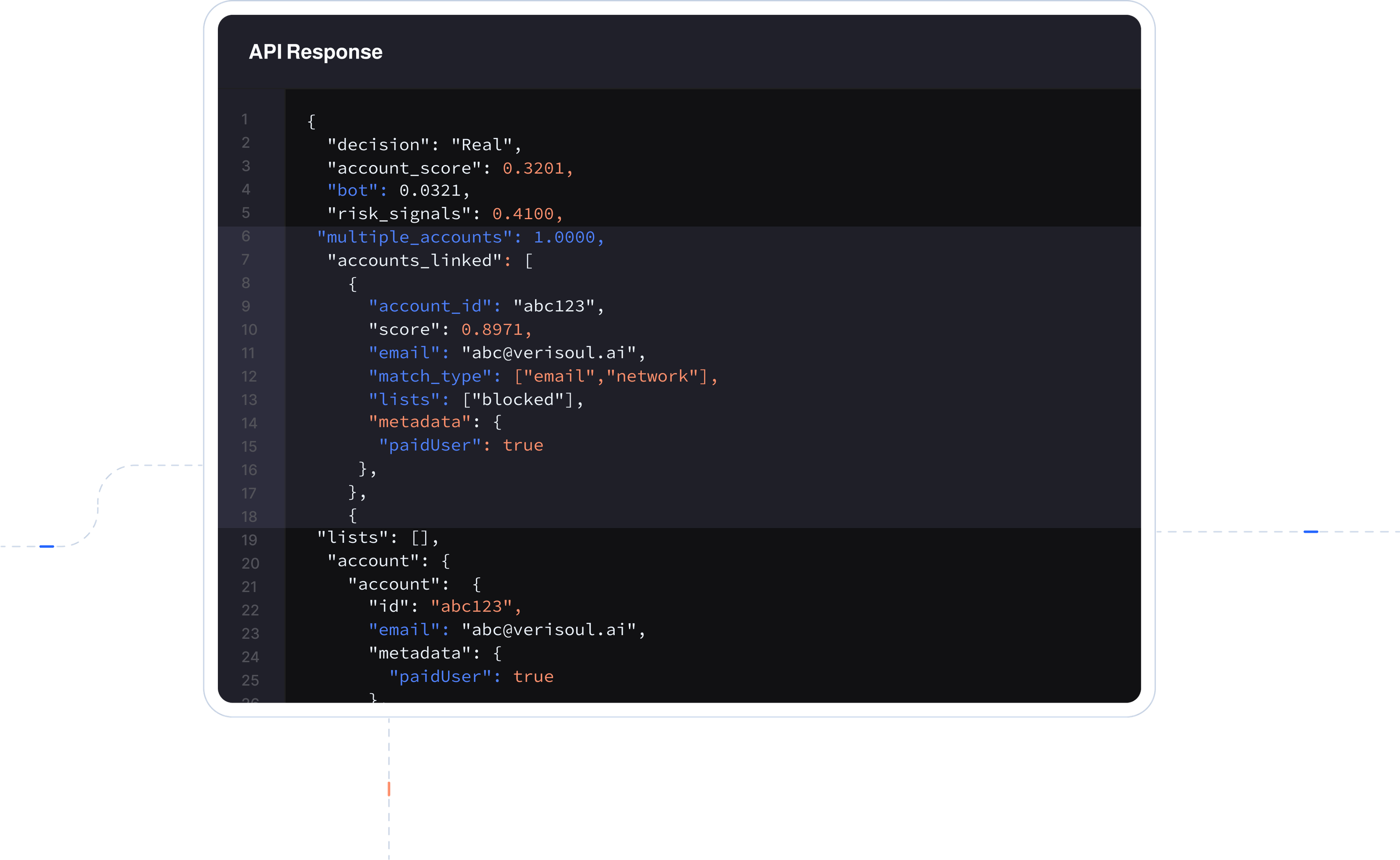This screenshot has width=1400, height=860.
Task: Click the API Response heading
Action: pos(315,52)
